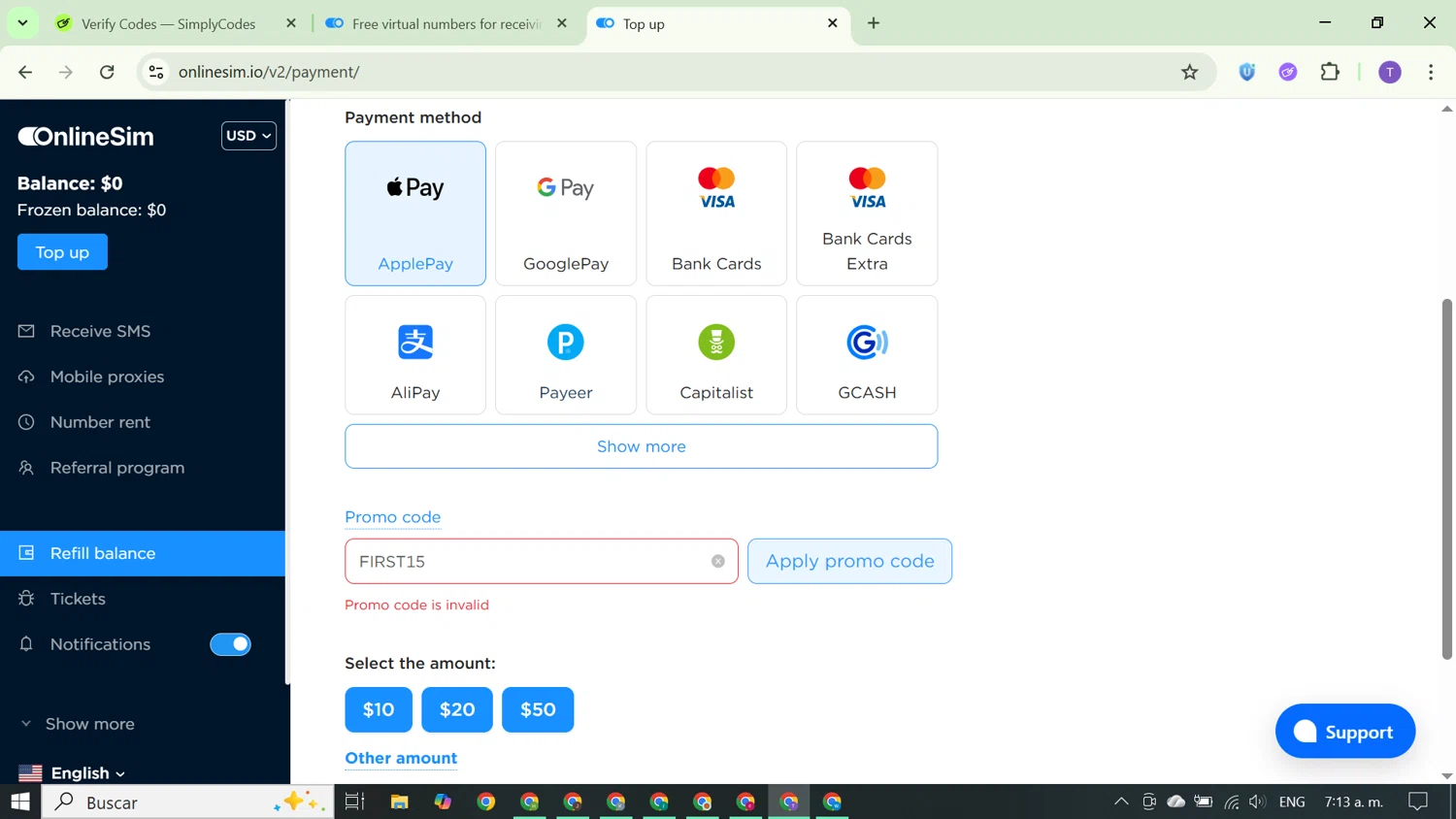
Task: Open a new browser tab
Action: (x=874, y=23)
